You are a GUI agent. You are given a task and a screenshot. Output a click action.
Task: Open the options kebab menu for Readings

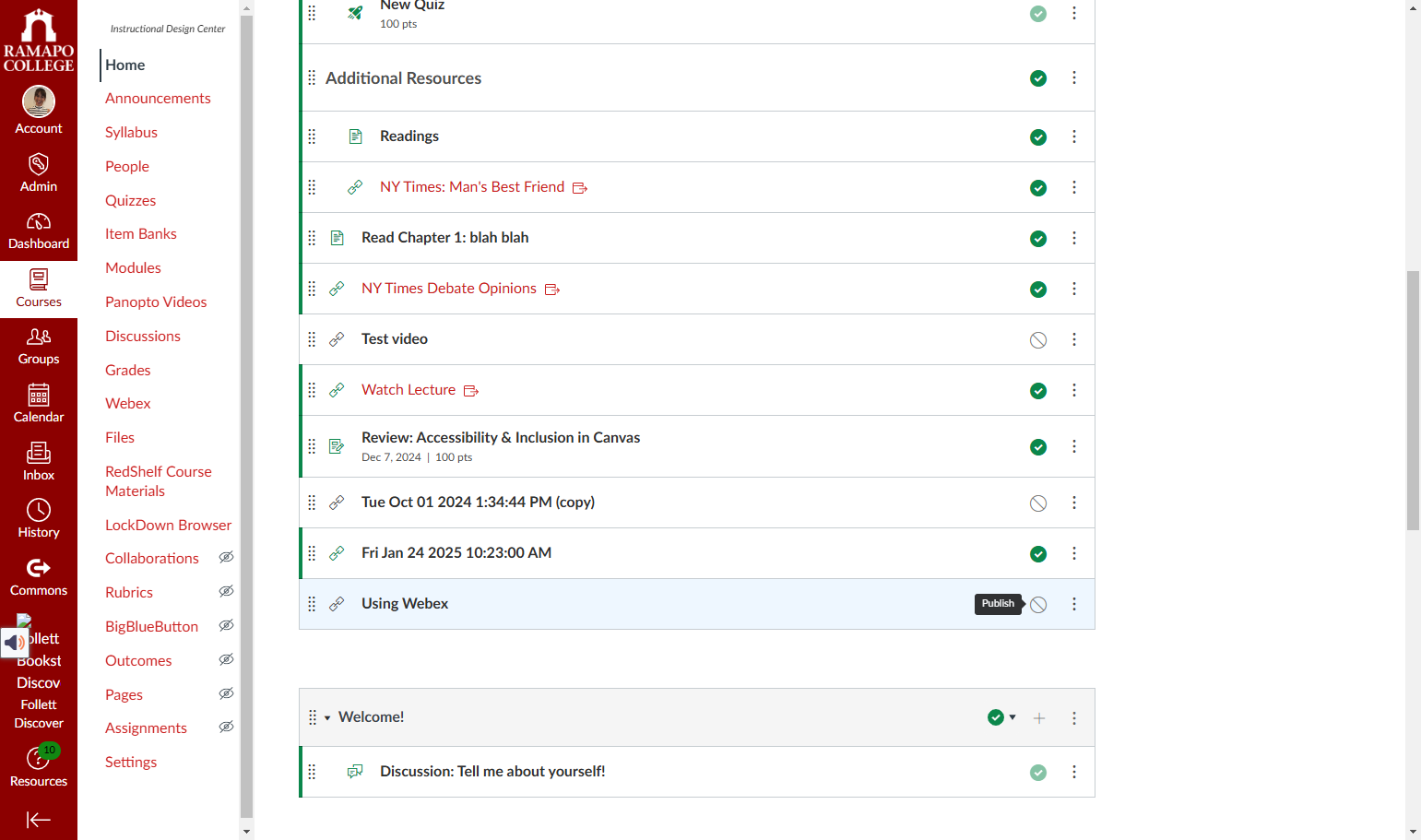[x=1074, y=136]
